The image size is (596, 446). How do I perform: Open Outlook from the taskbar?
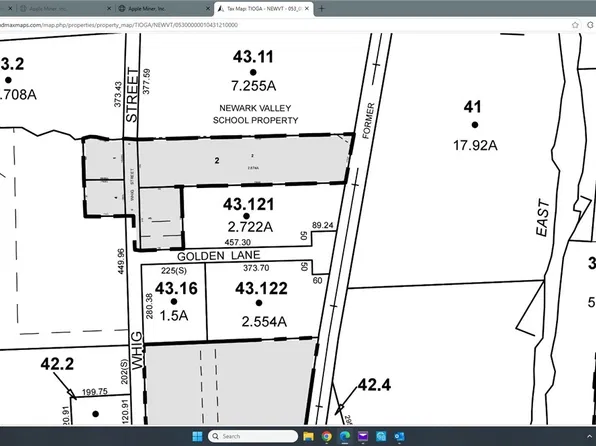click(399, 436)
